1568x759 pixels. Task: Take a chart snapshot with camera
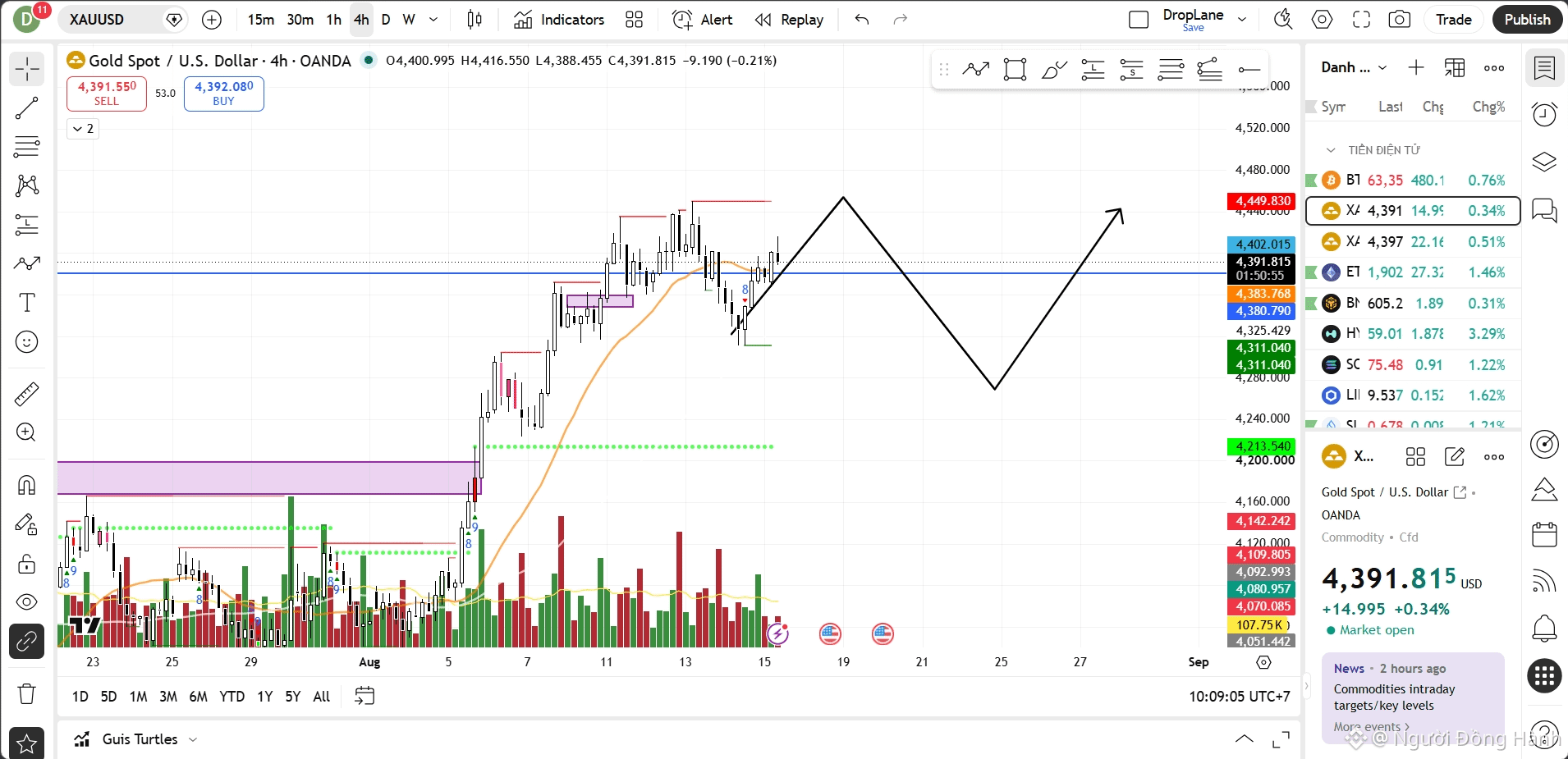1400,20
